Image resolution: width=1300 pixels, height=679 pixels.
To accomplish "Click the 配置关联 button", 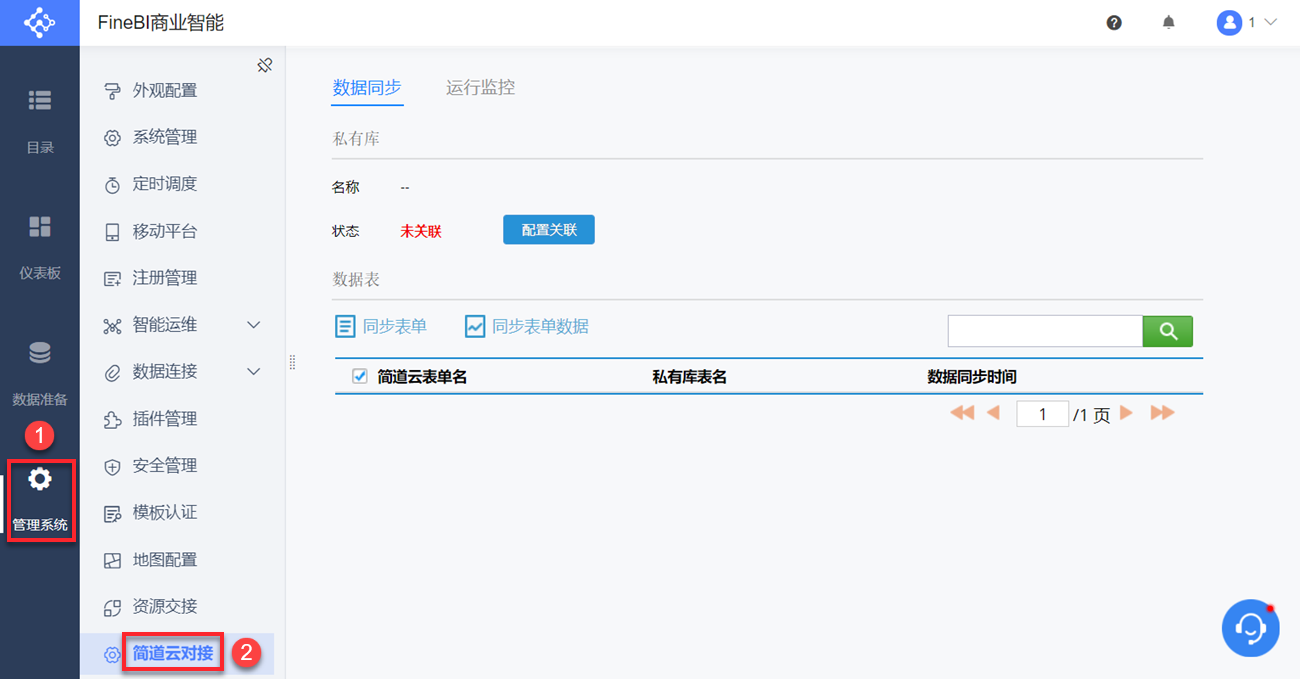I will [x=549, y=230].
